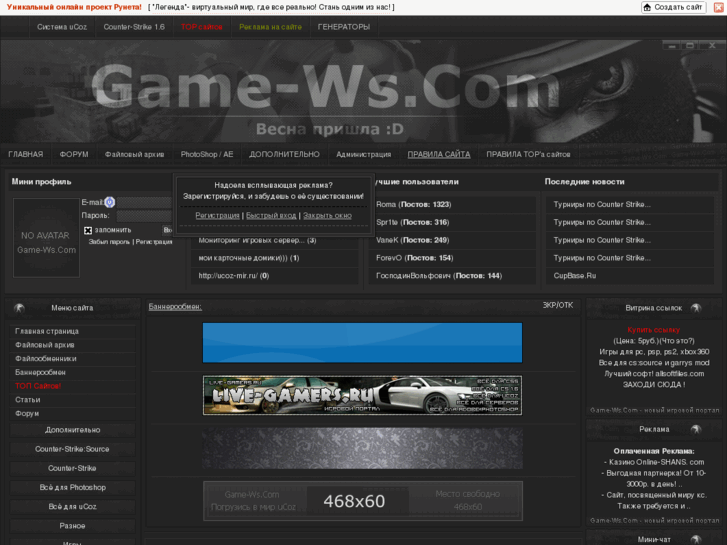Image resolution: width=727 pixels, height=545 pixels.
Task: Click Баннерообмен: heading link
Action: [x=175, y=307]
